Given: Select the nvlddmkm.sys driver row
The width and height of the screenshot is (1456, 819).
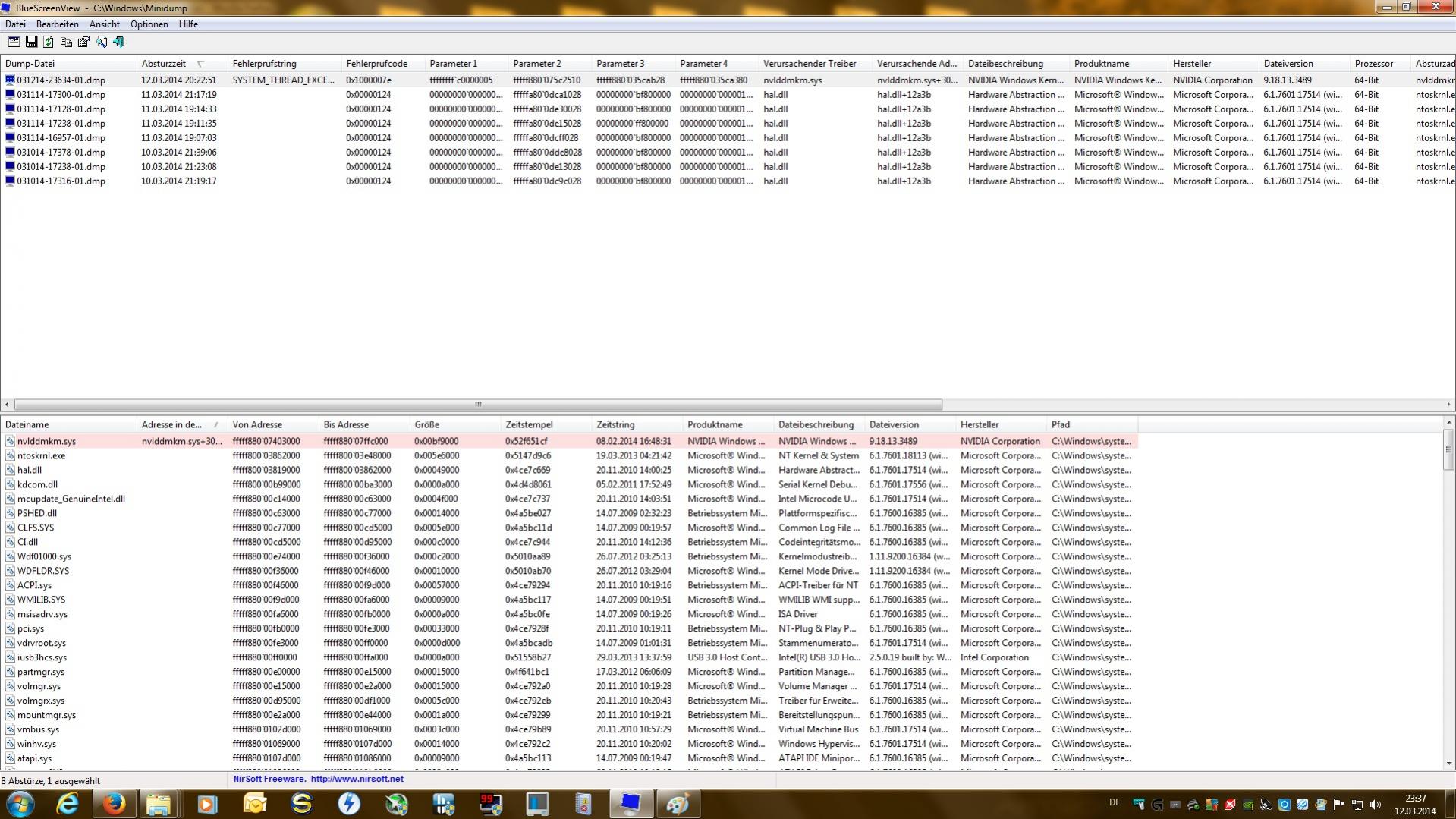Looking at the screenshot, I should (x=569, y=441).
